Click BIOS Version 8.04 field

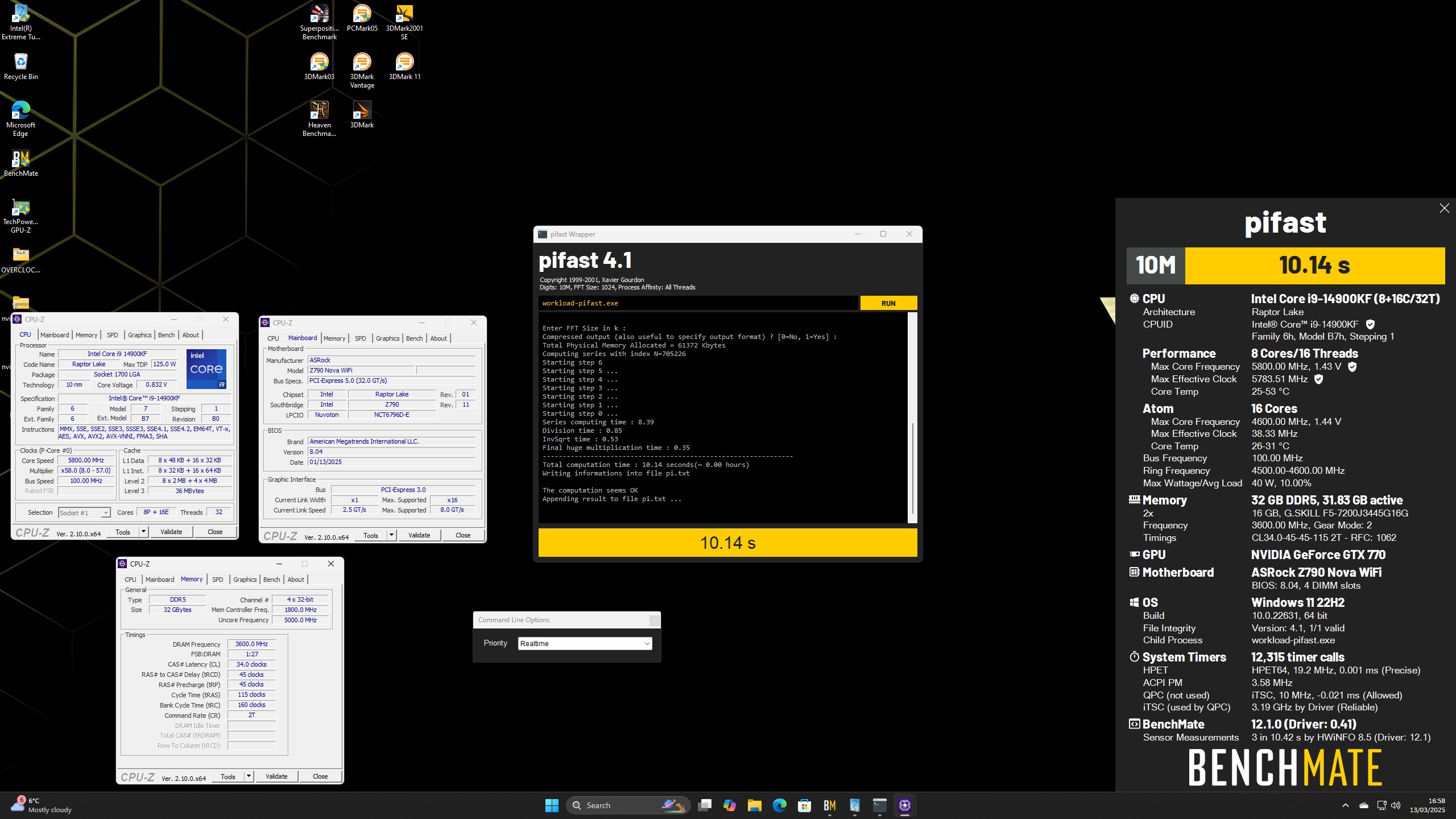tap(391, 452)
